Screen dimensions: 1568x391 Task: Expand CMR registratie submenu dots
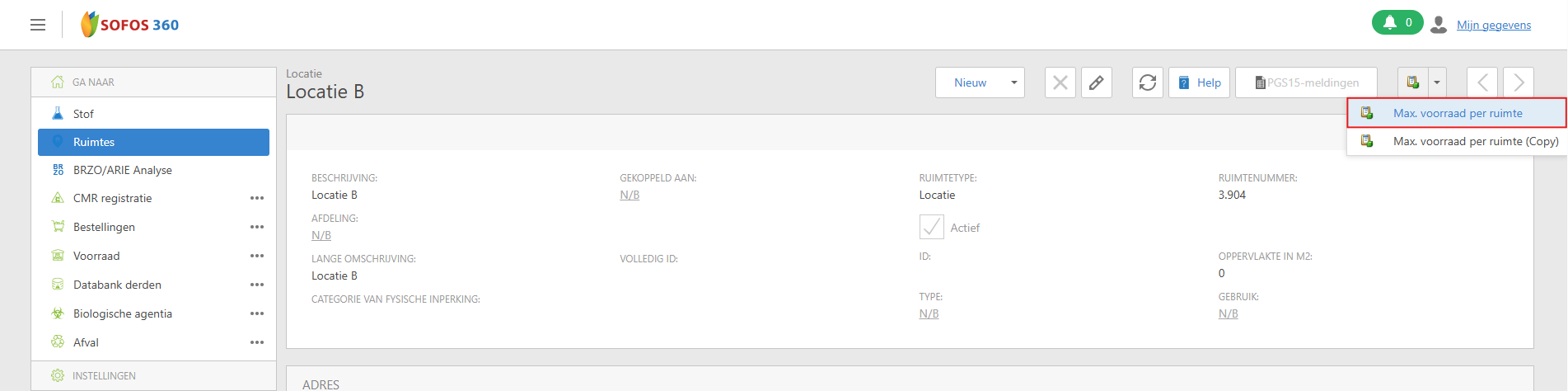(x=257, y=198)
